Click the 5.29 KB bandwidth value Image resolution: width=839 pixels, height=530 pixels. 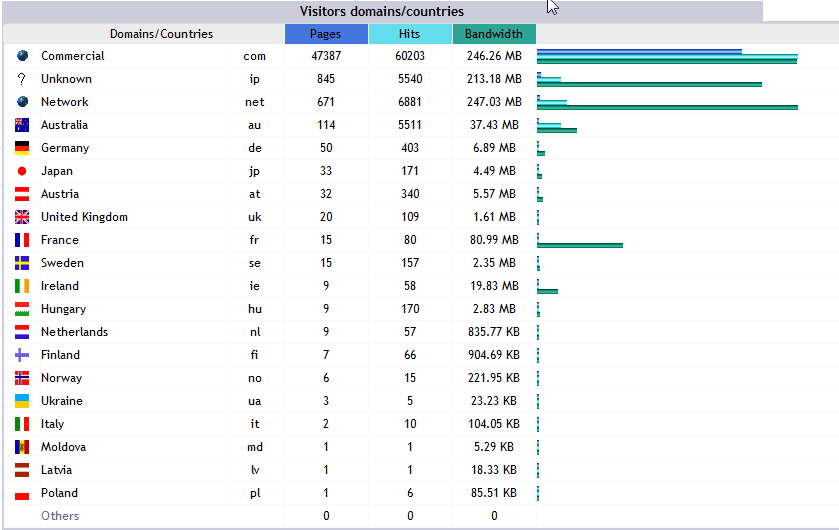tap(494, 447)
